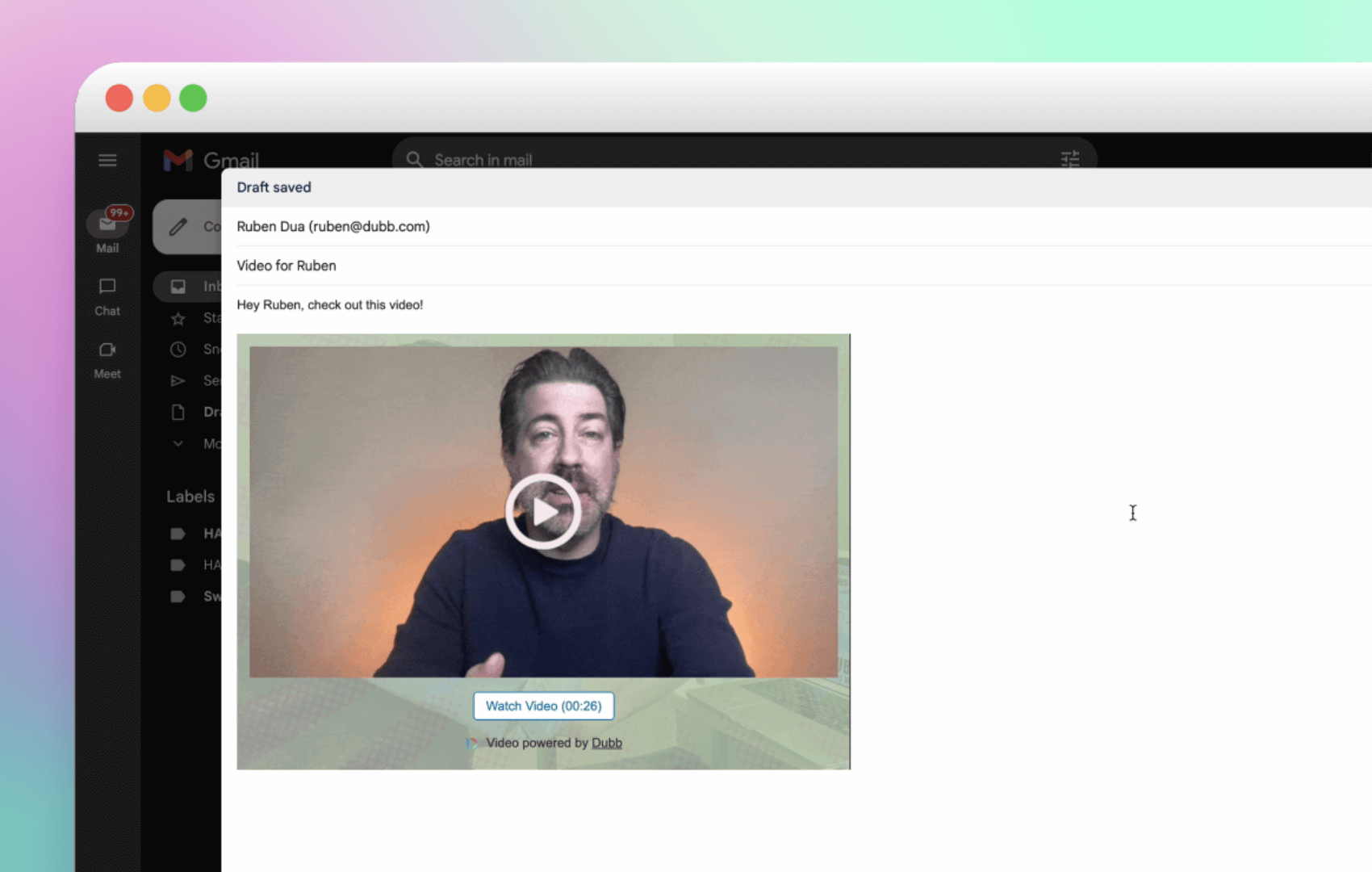This screenshot has height=872, width=1372.
Task: Open the Gmail main menu hamburger icon
Action: 107,160
